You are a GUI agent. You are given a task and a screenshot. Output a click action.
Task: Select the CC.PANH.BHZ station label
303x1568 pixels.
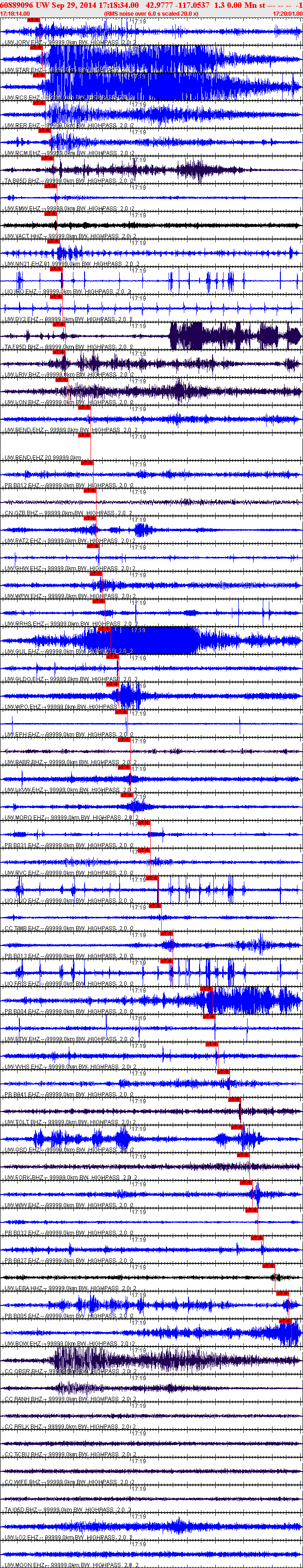(70, 1400)
